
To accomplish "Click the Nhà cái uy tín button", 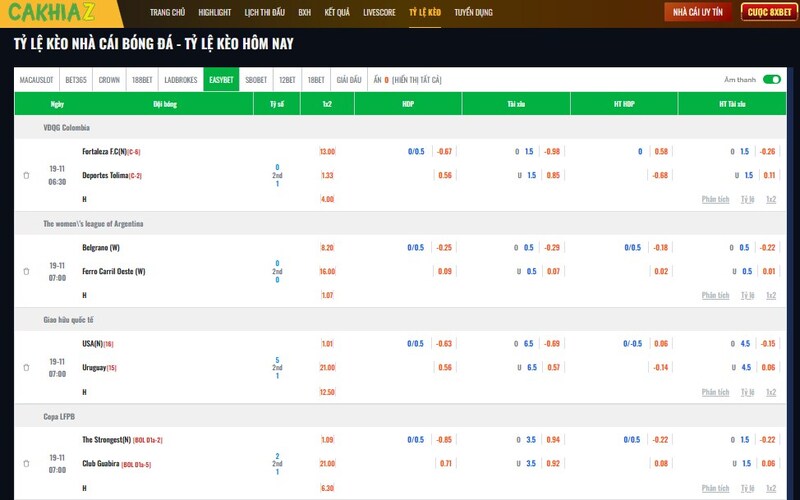I will tap(696, 13).
